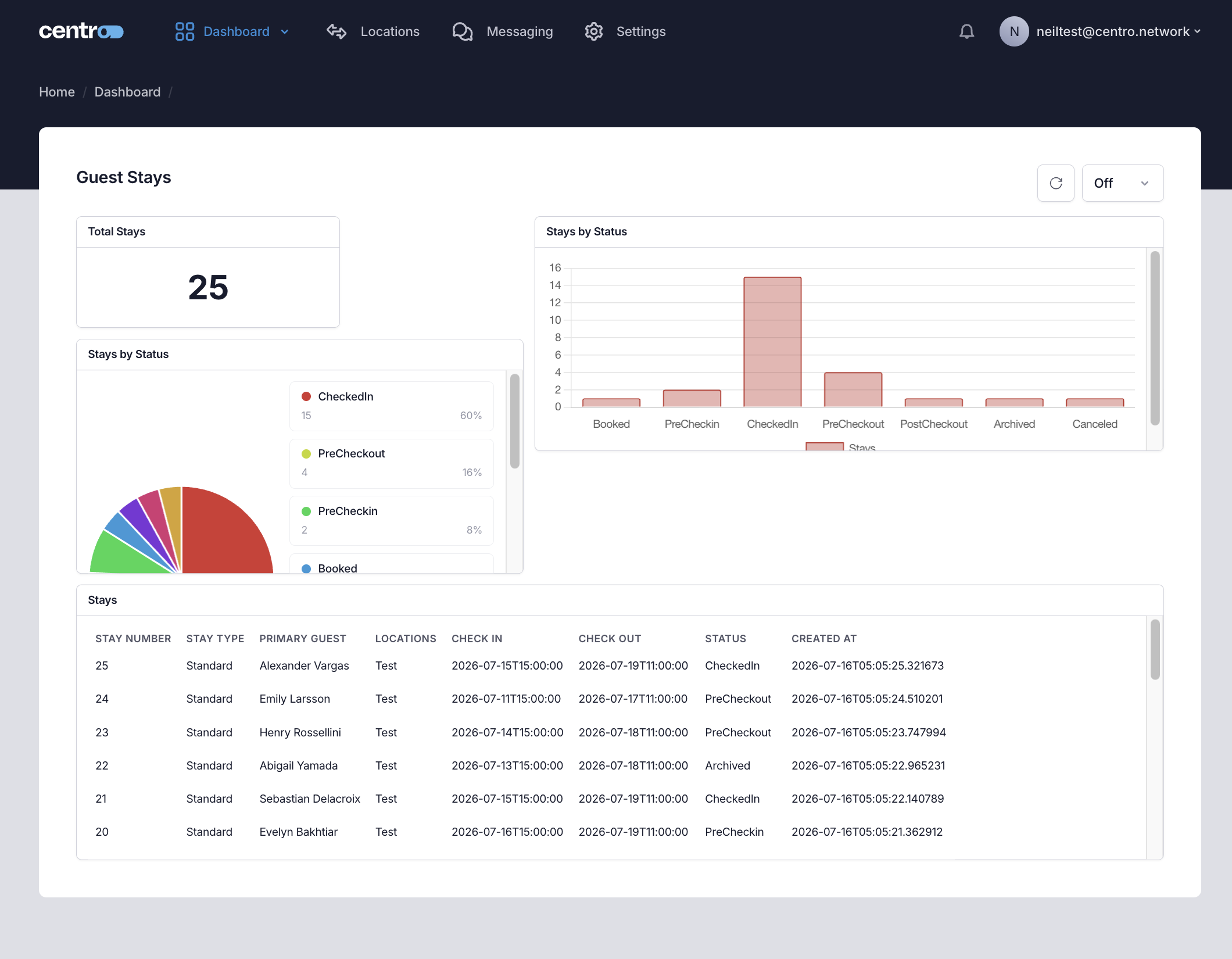
Task: Click the CHECK IN column header
Action: pos(477,639)
